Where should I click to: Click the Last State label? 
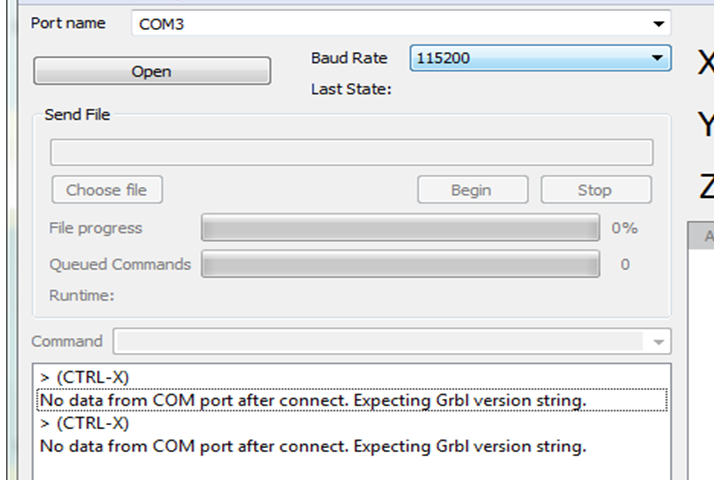tap(350, 89)
